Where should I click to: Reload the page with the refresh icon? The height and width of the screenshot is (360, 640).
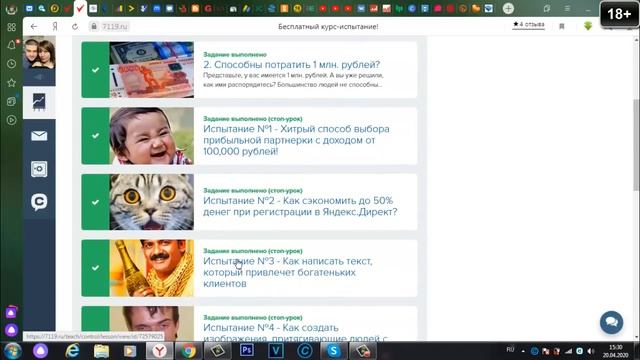75,27
